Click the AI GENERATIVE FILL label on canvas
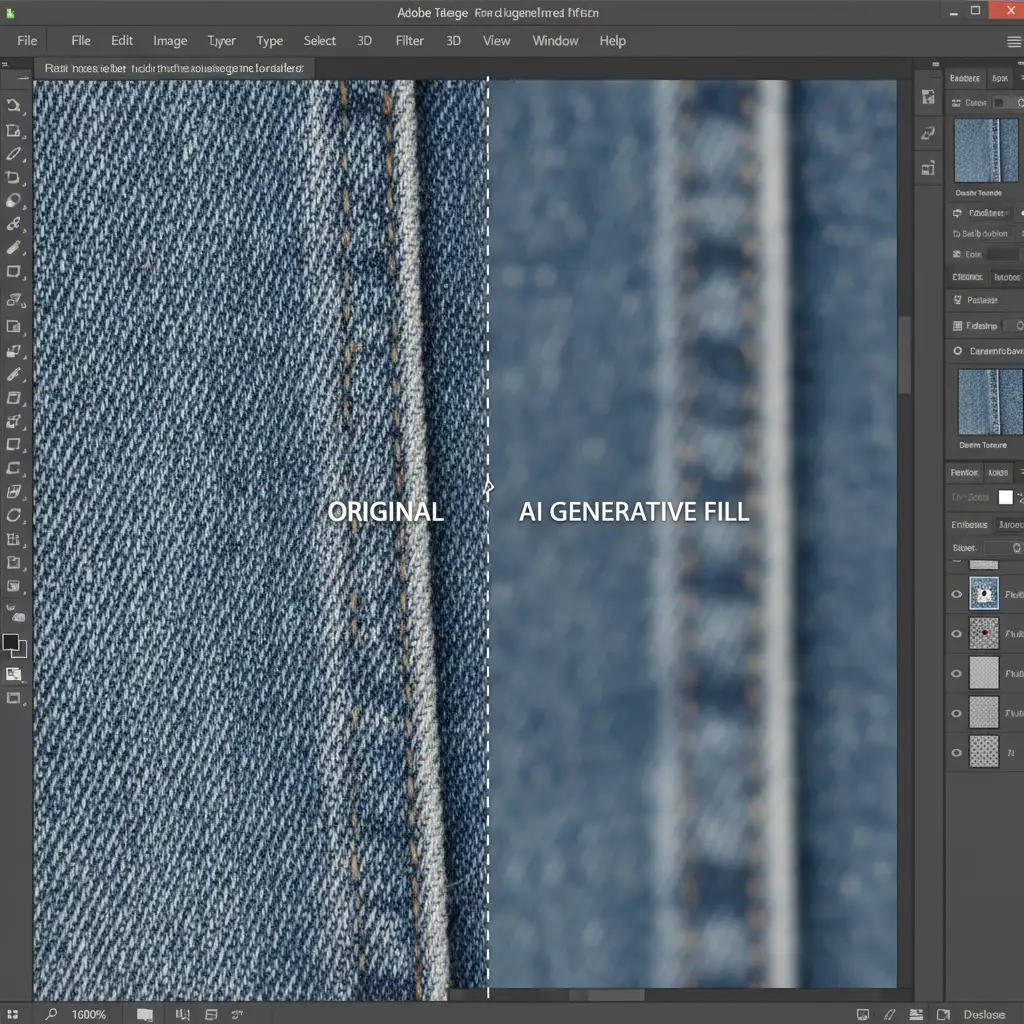This screenshot has height=1024, width=1024. click(634, 512)
